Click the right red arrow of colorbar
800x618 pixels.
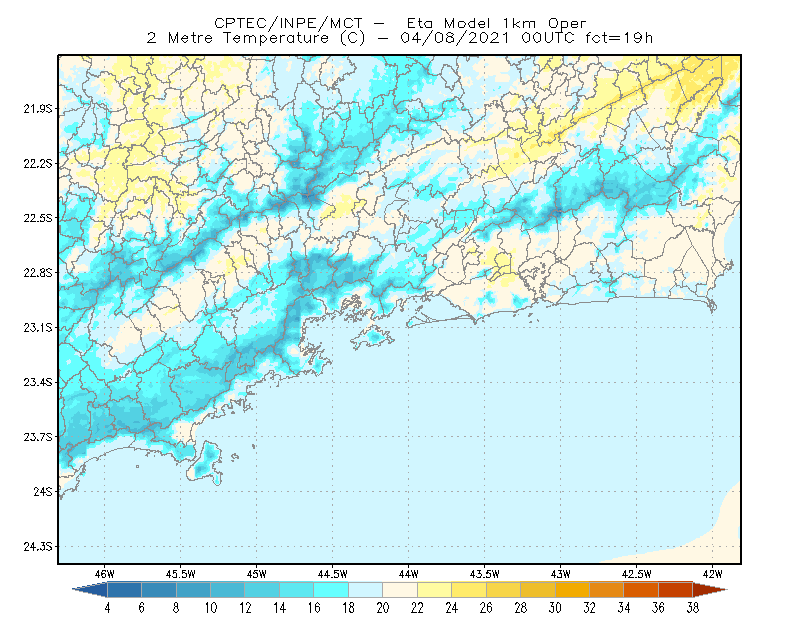click(709, 590)
